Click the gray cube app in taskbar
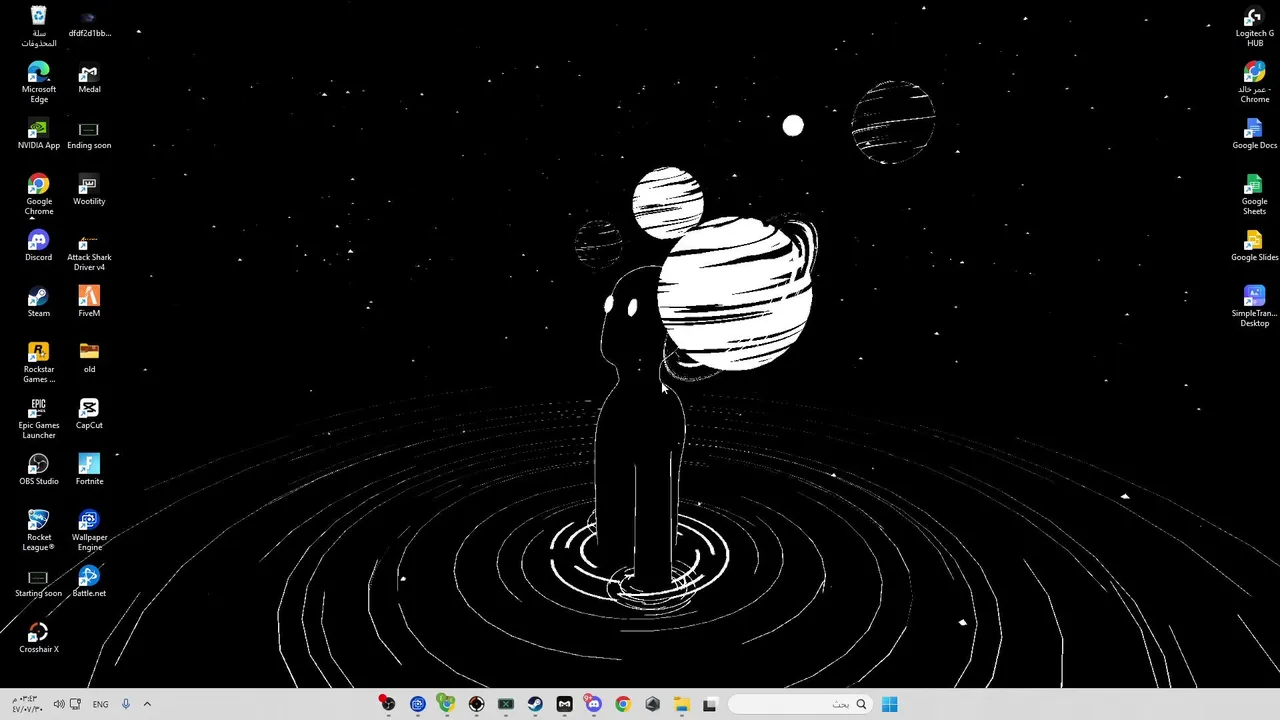The width and height of the screenshot is (1280, 720). pos(653,704)
